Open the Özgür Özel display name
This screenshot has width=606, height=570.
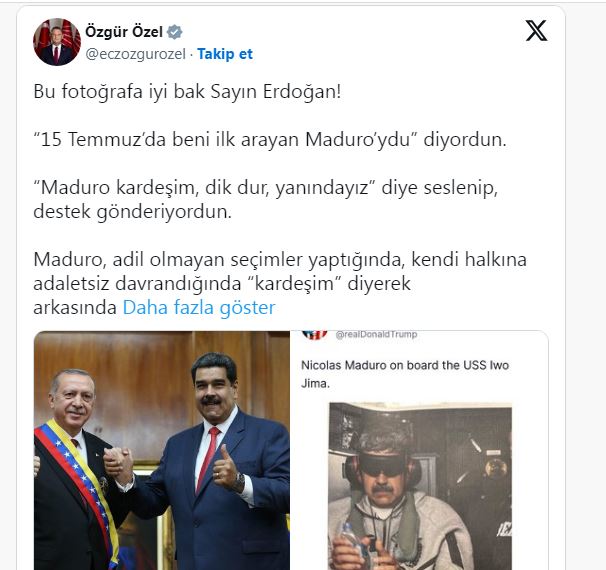(x=124, y=32)
